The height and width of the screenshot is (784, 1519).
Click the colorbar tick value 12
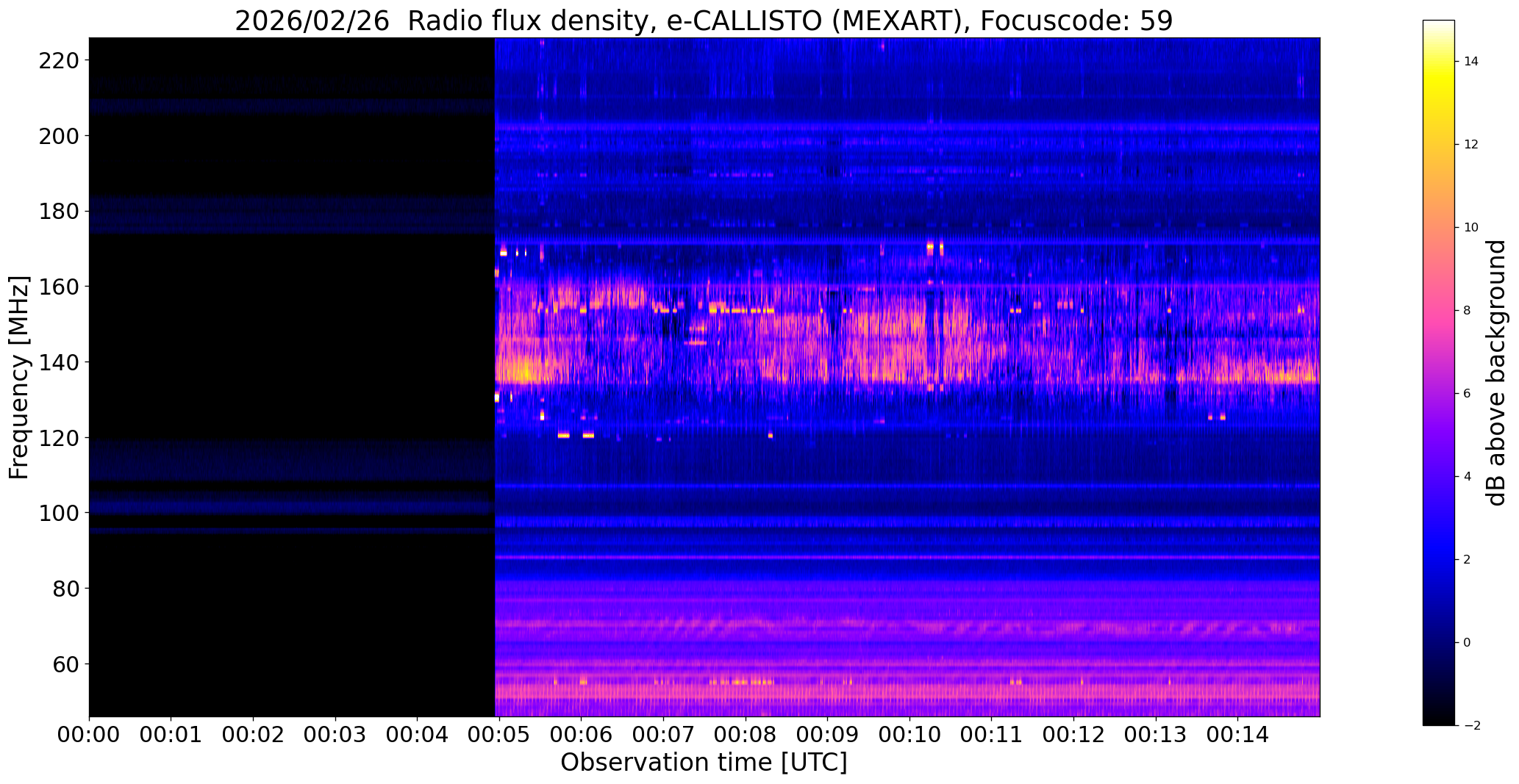coord(1471,145)
